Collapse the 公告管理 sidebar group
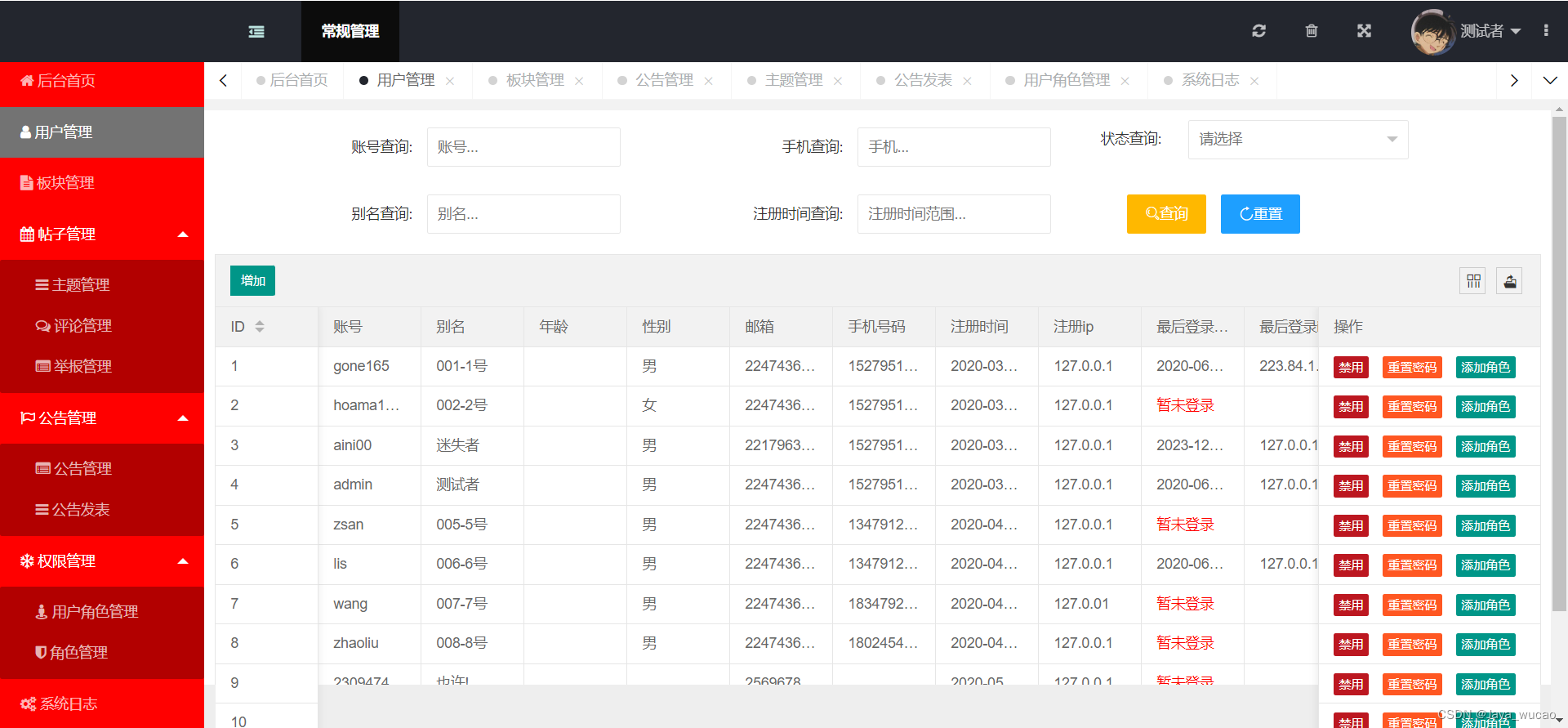 (102, 418)
